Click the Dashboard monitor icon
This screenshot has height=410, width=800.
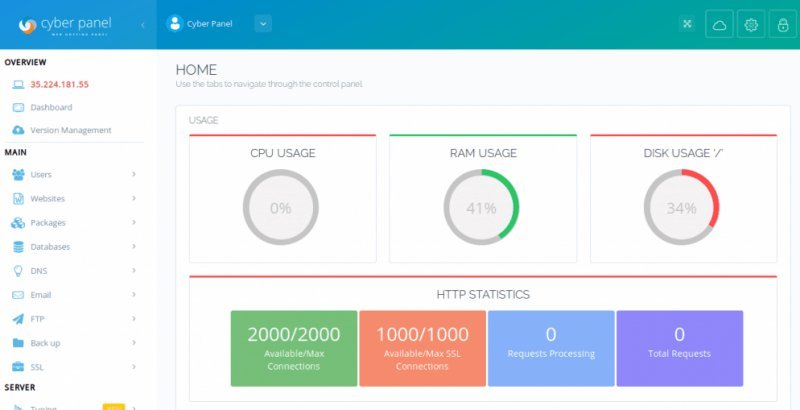[18, 108]
